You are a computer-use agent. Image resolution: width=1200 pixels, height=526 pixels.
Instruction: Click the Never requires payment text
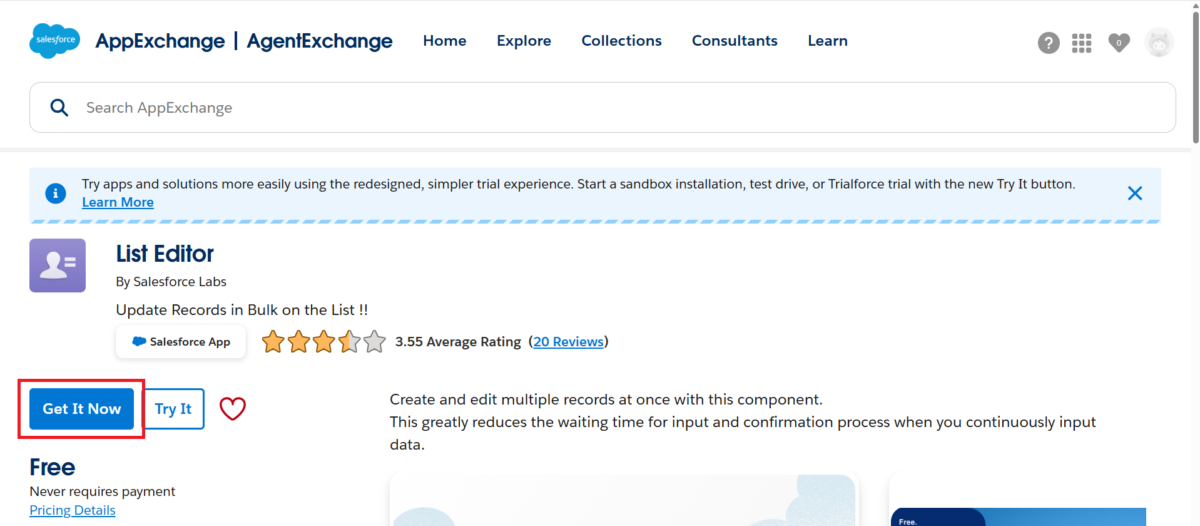pos(103,491)
